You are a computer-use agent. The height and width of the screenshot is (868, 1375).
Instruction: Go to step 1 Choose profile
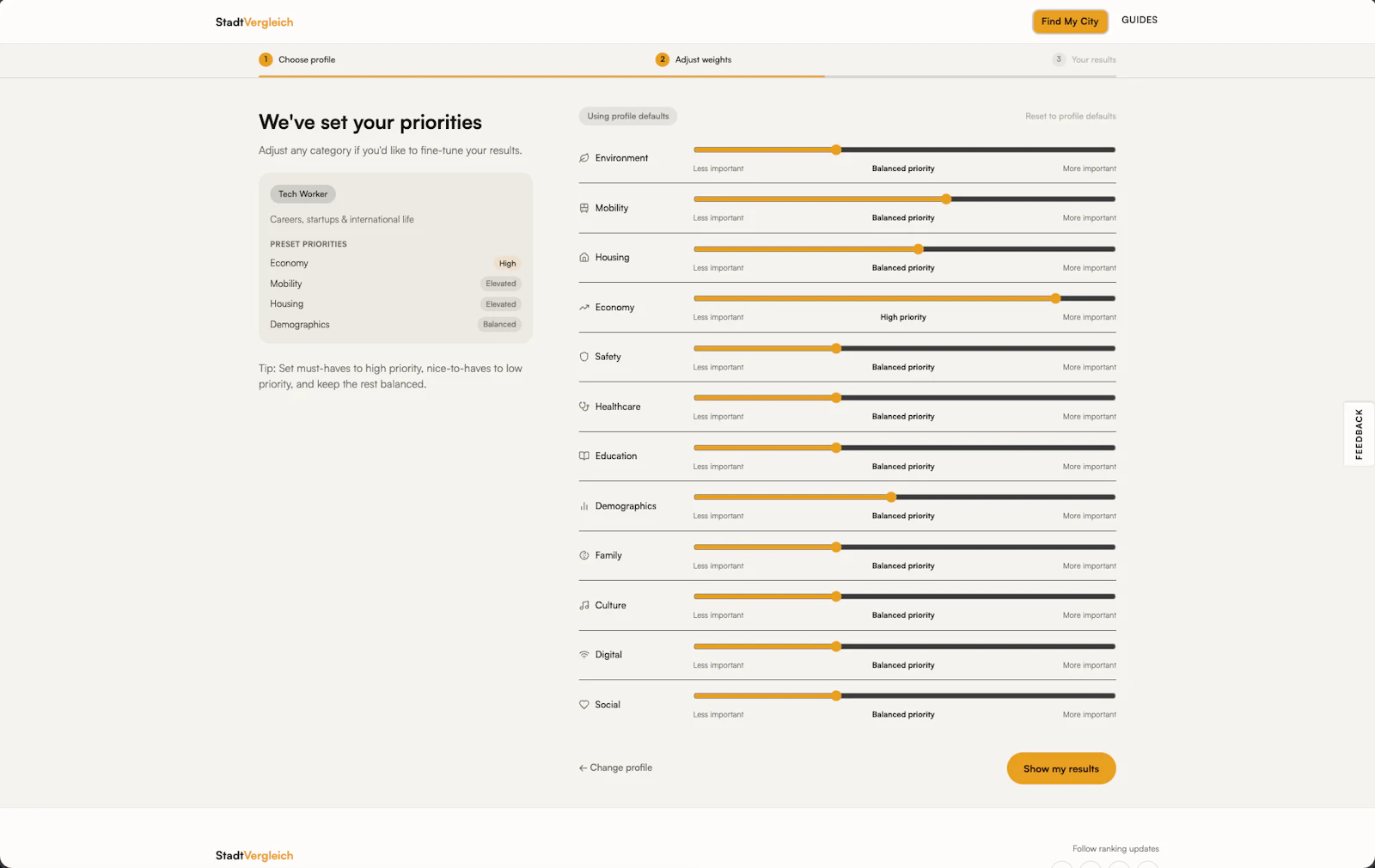297,59
